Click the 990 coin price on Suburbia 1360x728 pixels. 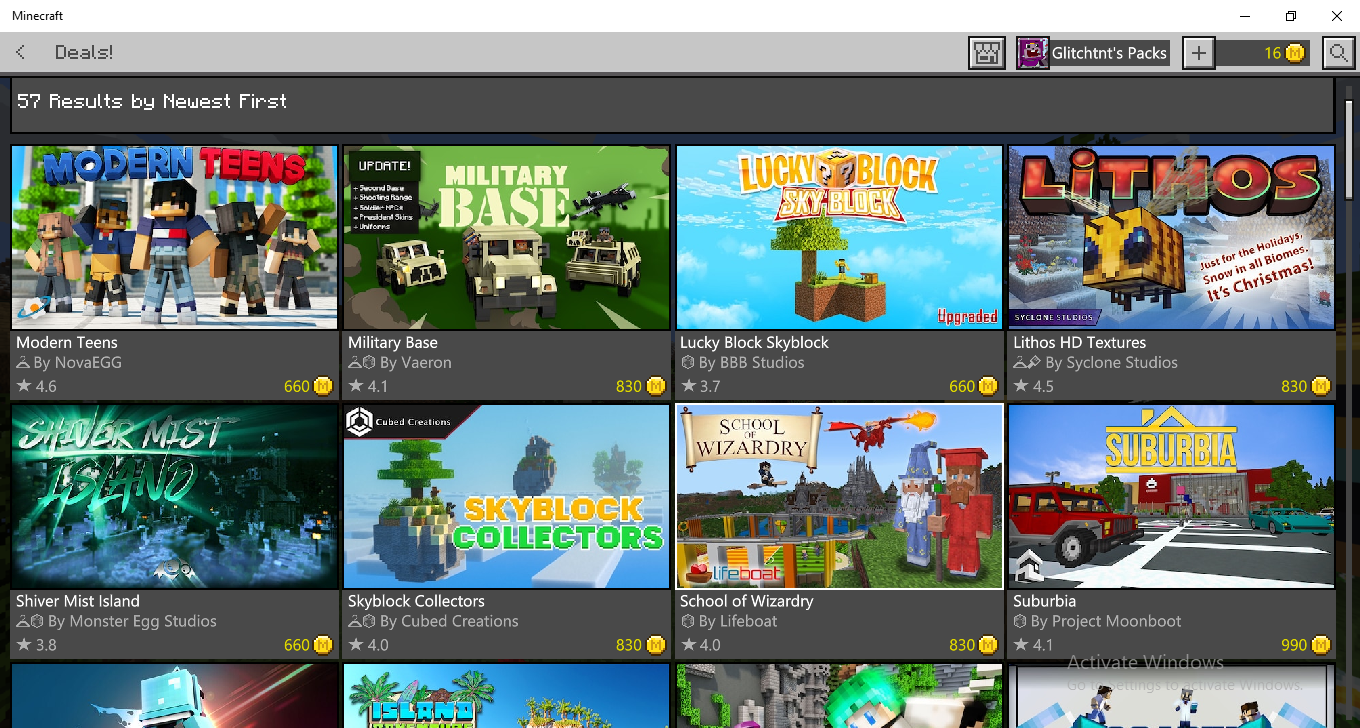[x=1304, y=645]
